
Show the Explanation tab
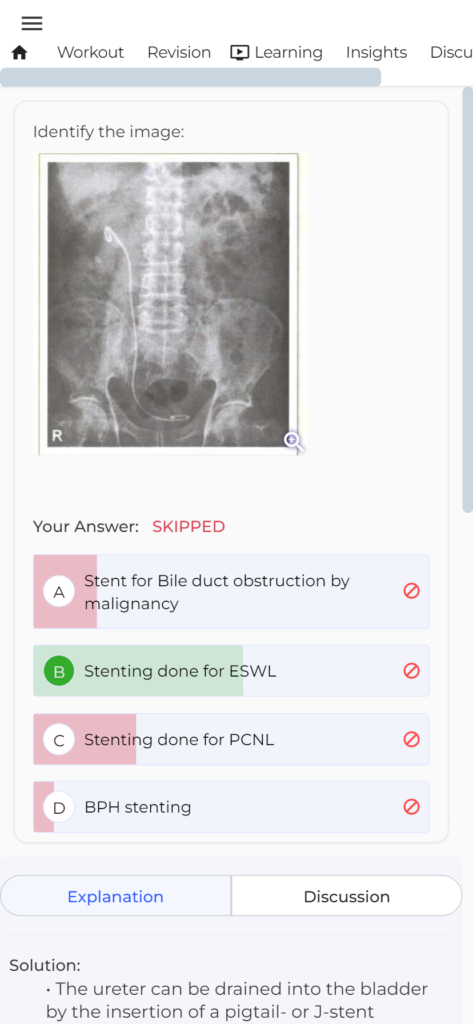click(x=116, y=897)
